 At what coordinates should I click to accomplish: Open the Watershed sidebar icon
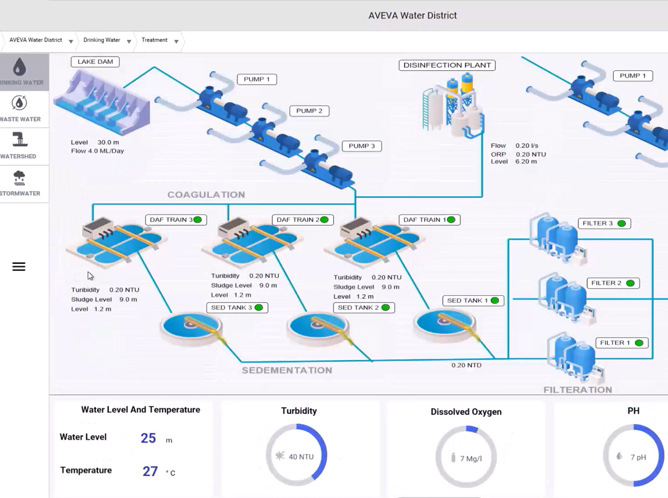(x=19, y=145)
